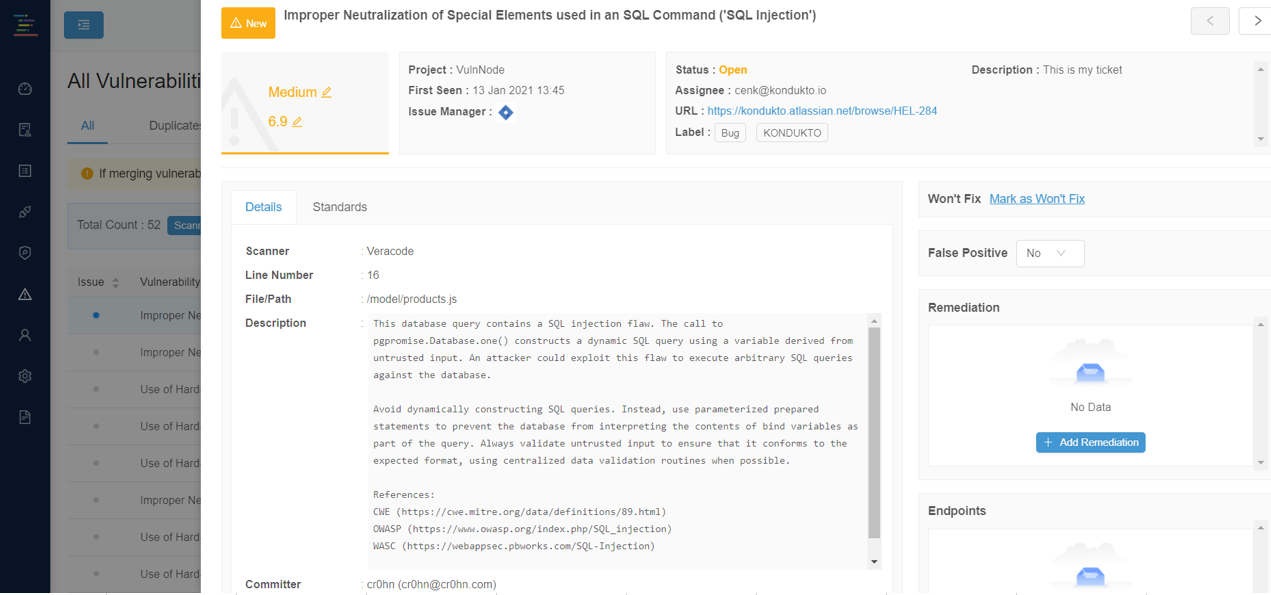
Task: Click the file path /model/products.js
Action: coord(412,299)
